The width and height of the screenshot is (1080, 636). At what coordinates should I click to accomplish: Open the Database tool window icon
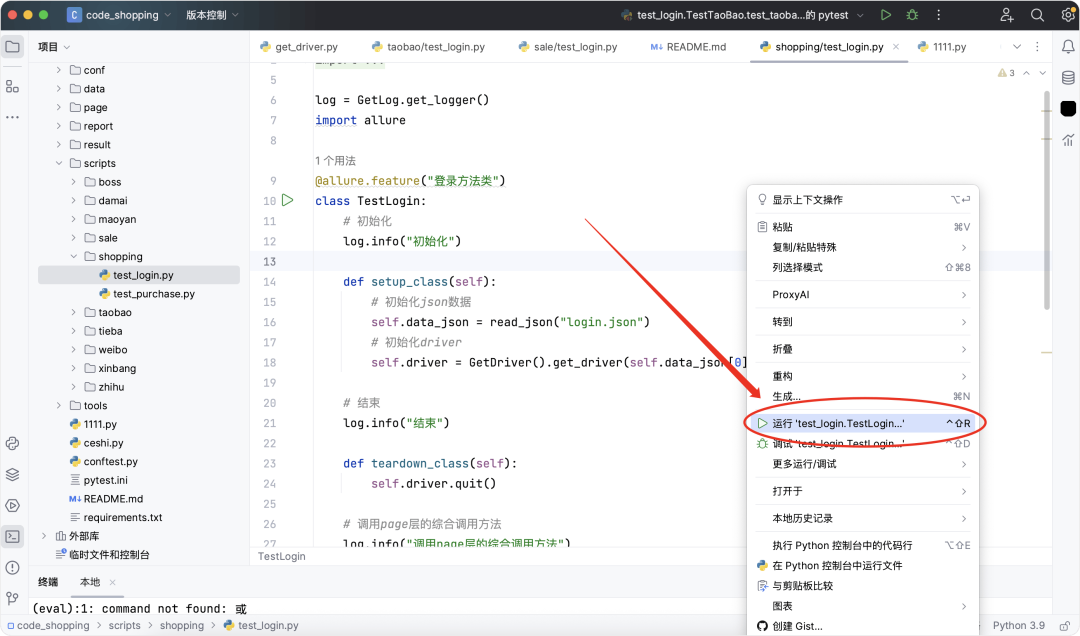click(1068, 78)
